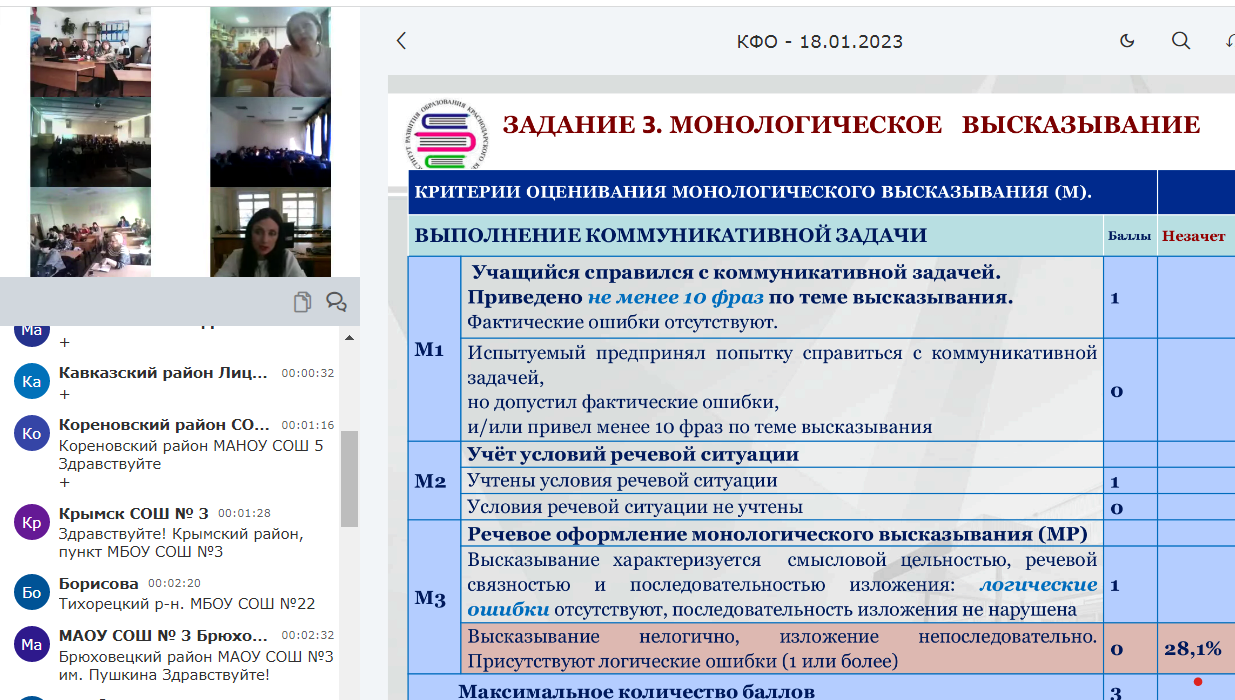Screen dimensions: 1235x700
Task: Select the top-right participant video thumbnail
Action: [270, 52]
